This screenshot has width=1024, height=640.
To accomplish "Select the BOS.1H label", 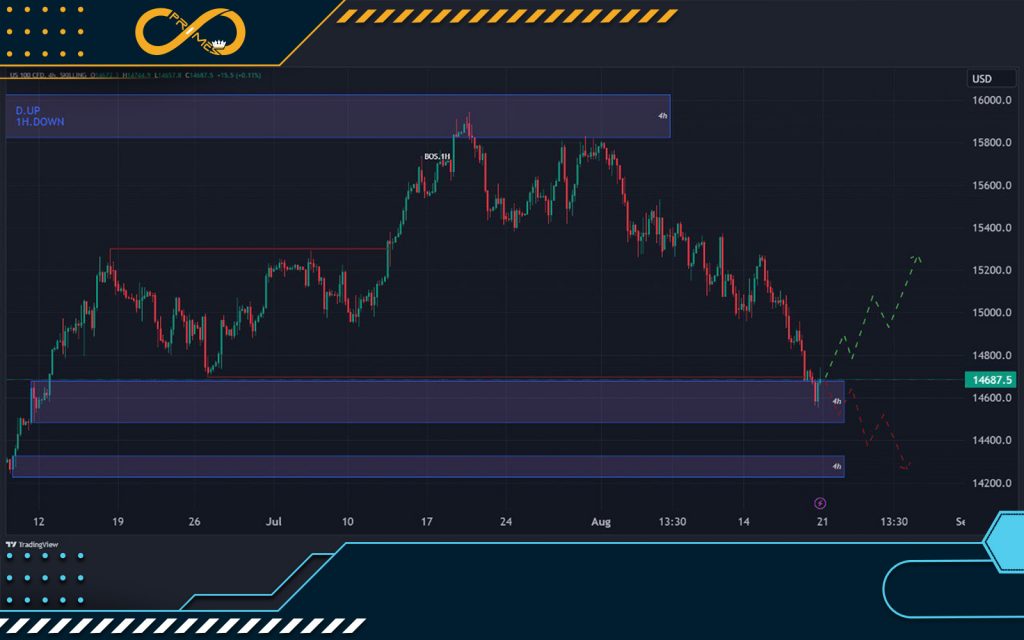I will (x=436, y=156).
